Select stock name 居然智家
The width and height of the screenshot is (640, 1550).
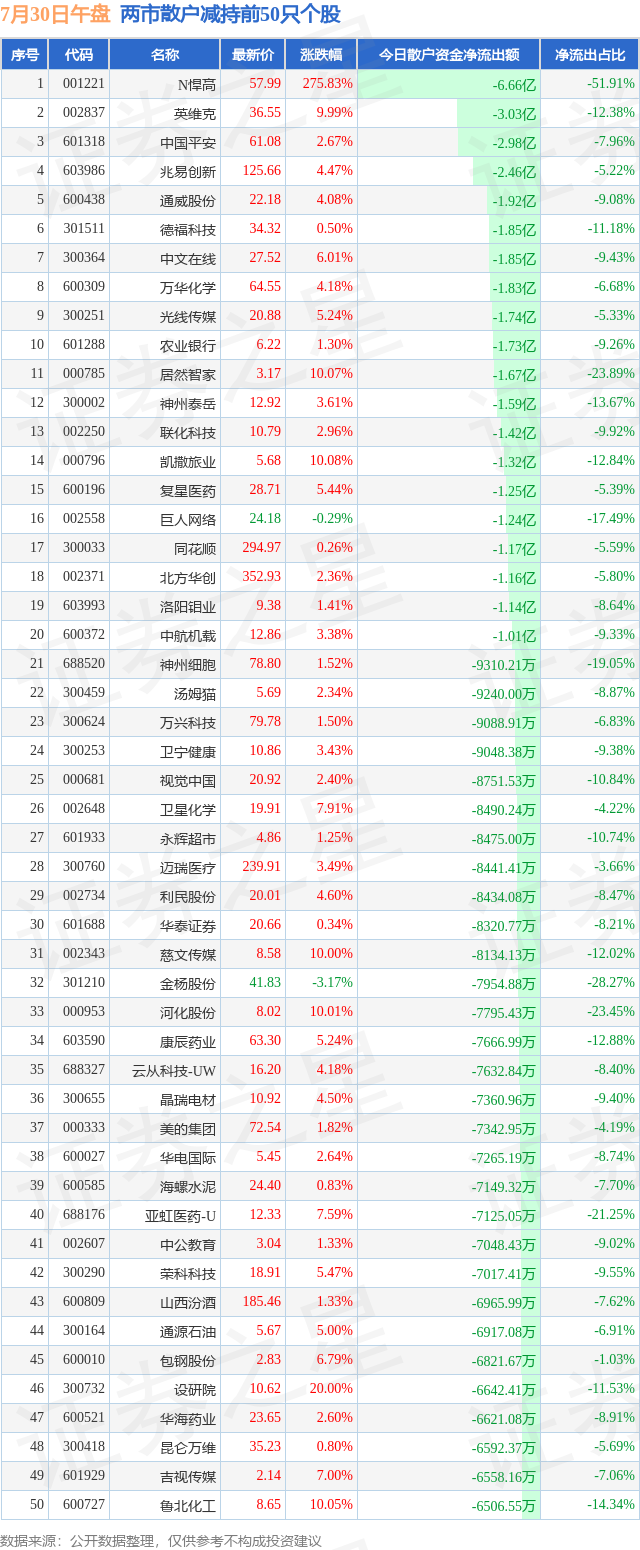(188, 374)
